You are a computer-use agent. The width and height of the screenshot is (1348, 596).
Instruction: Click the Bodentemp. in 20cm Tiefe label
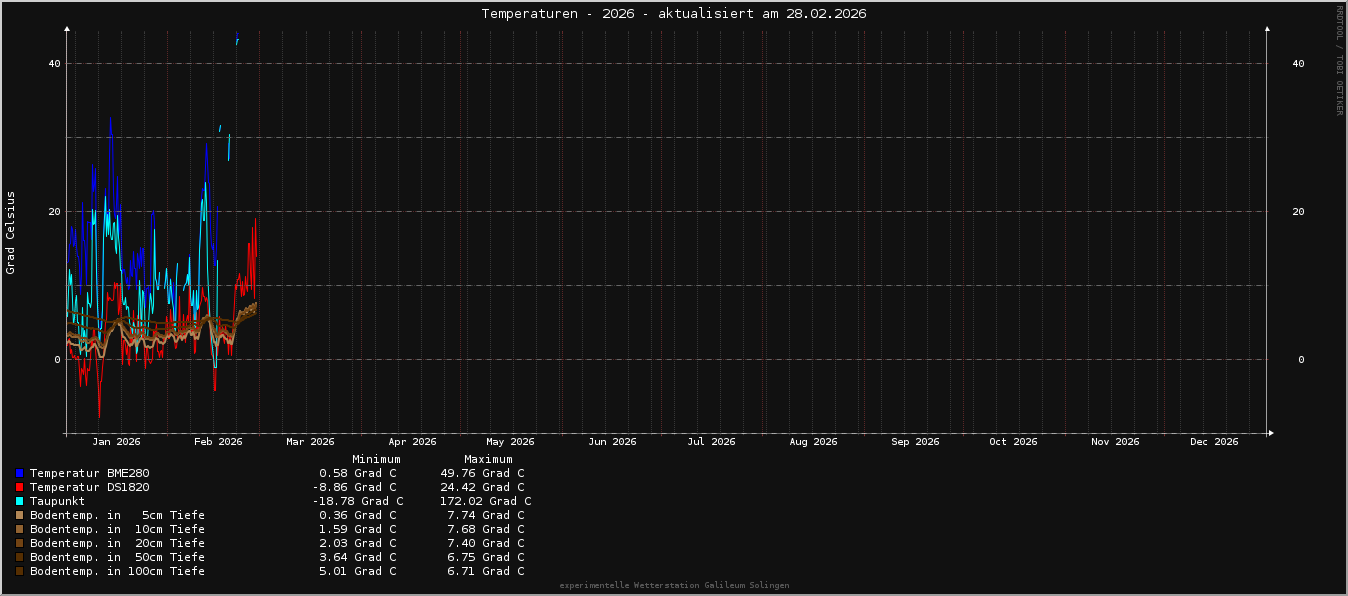tap(117, 543)
